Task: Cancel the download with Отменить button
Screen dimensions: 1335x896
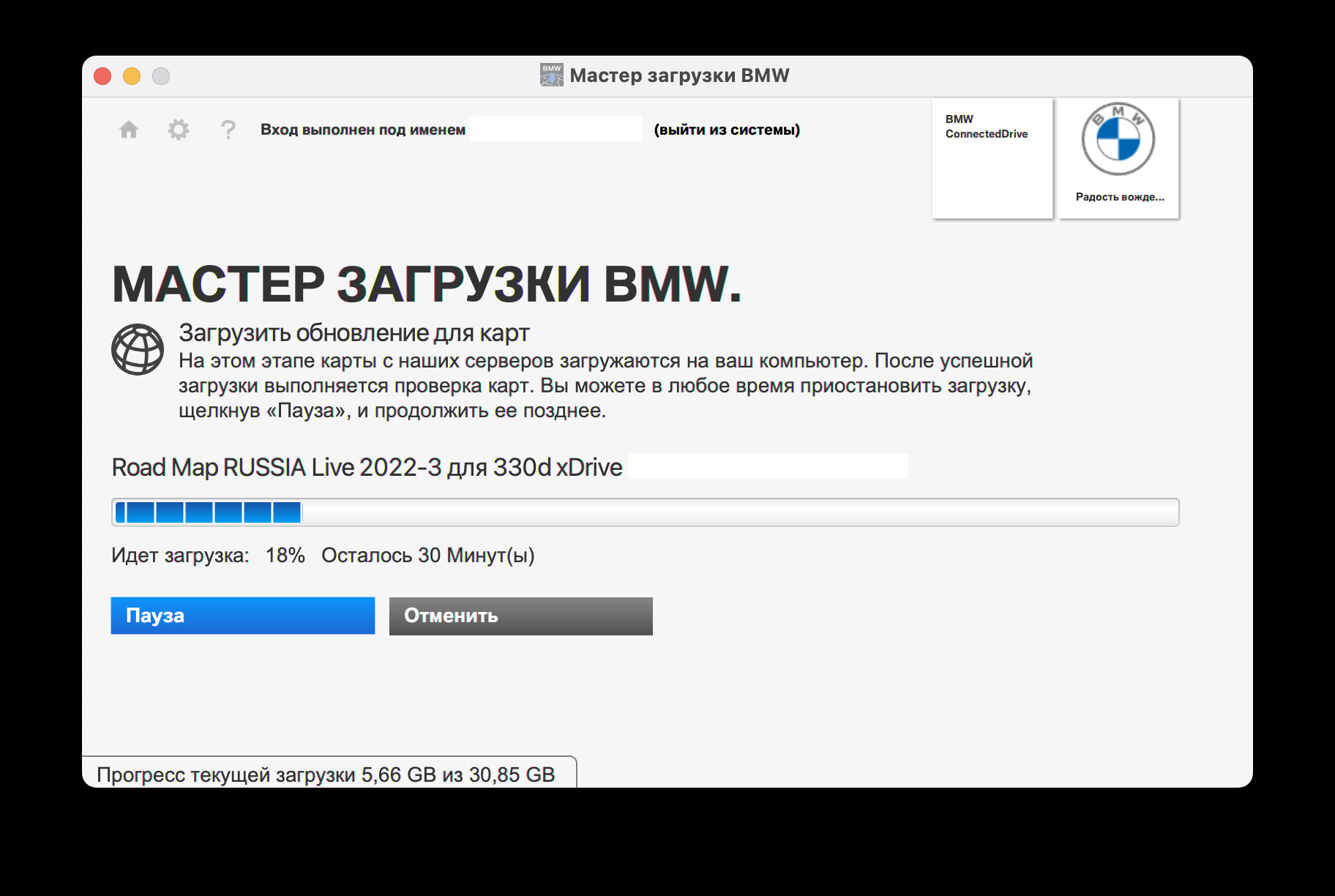Action: point(521,616)
